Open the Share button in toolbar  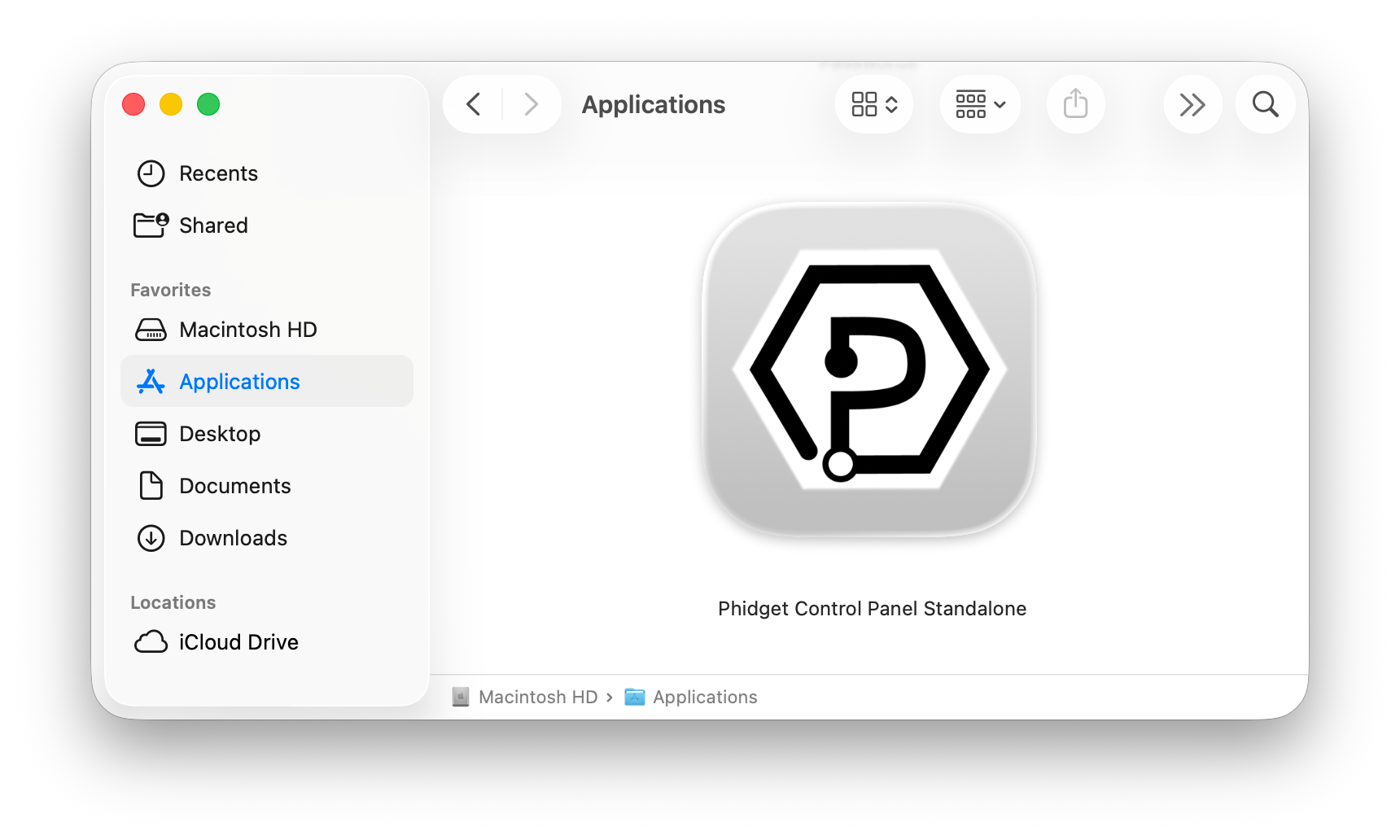click(x=1075, y=104)
